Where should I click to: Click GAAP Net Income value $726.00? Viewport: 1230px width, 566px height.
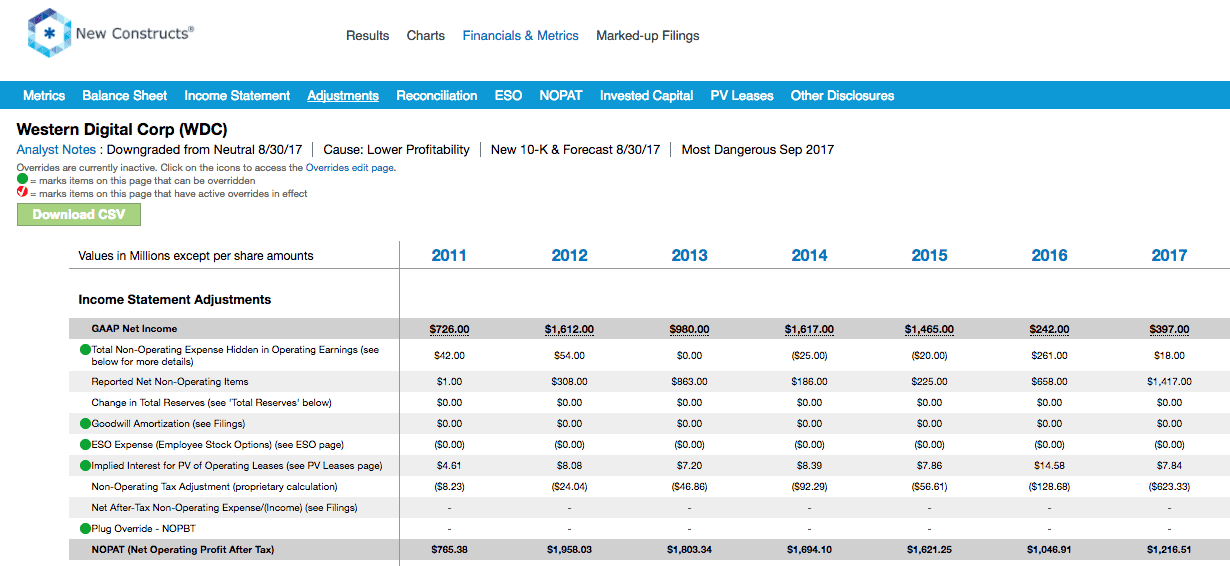[x=449, y=329]
